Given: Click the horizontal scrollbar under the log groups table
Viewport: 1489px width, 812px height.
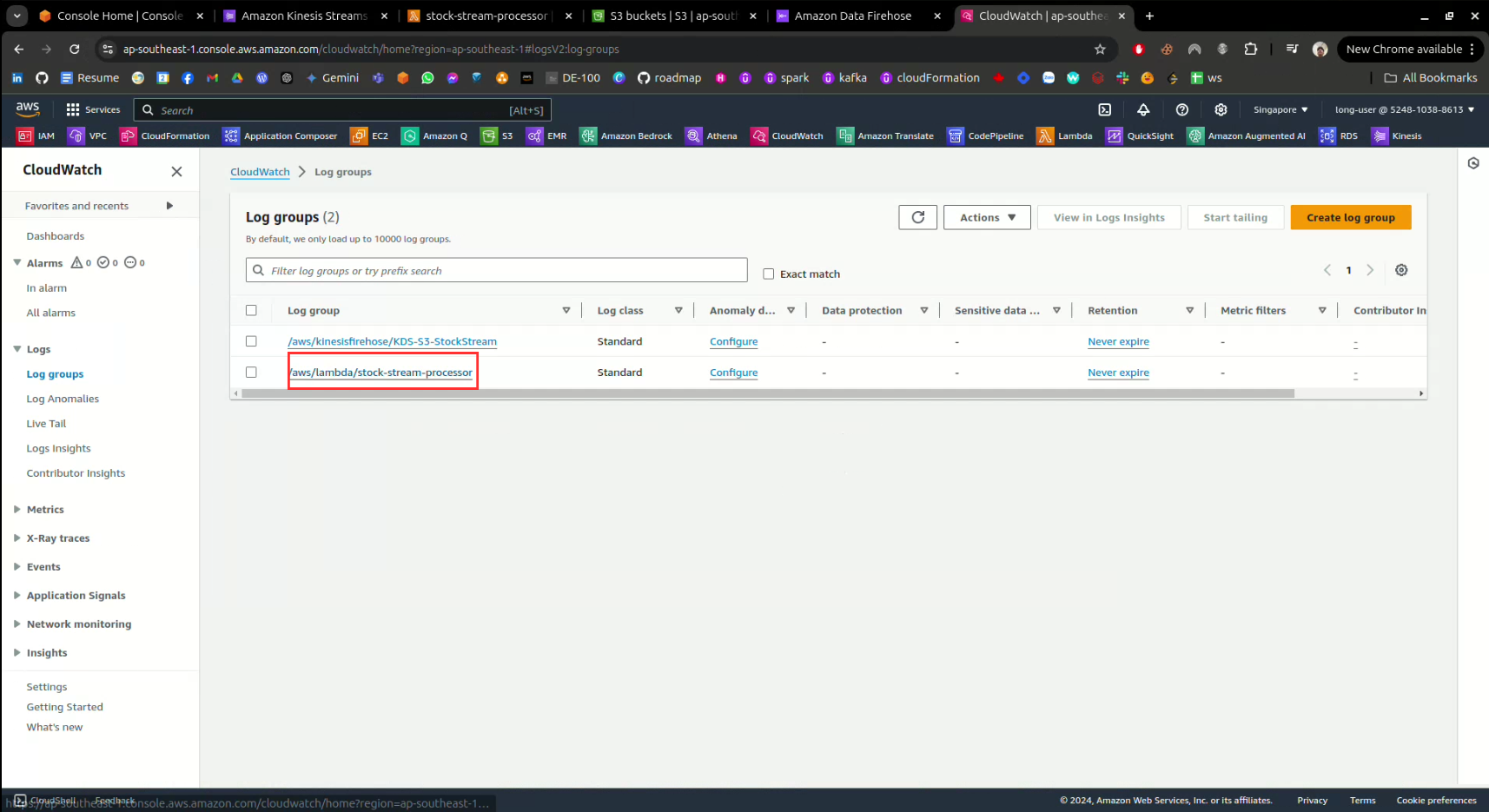Looking at the screenshot, I should 767,393.
